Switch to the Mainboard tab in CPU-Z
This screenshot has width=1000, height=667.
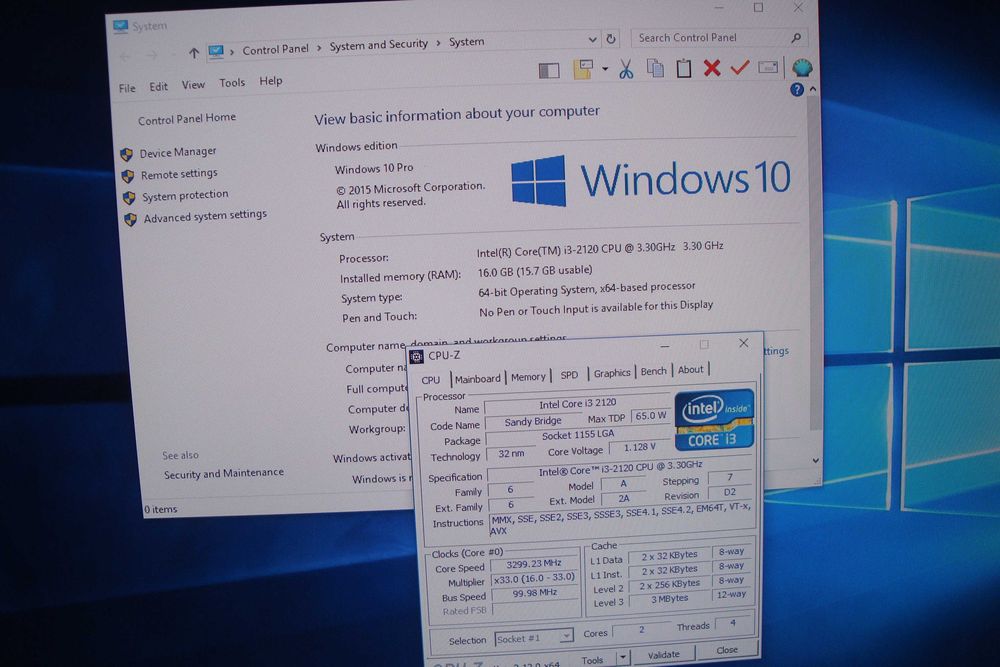pyautogui.click(x=478, y=379)
